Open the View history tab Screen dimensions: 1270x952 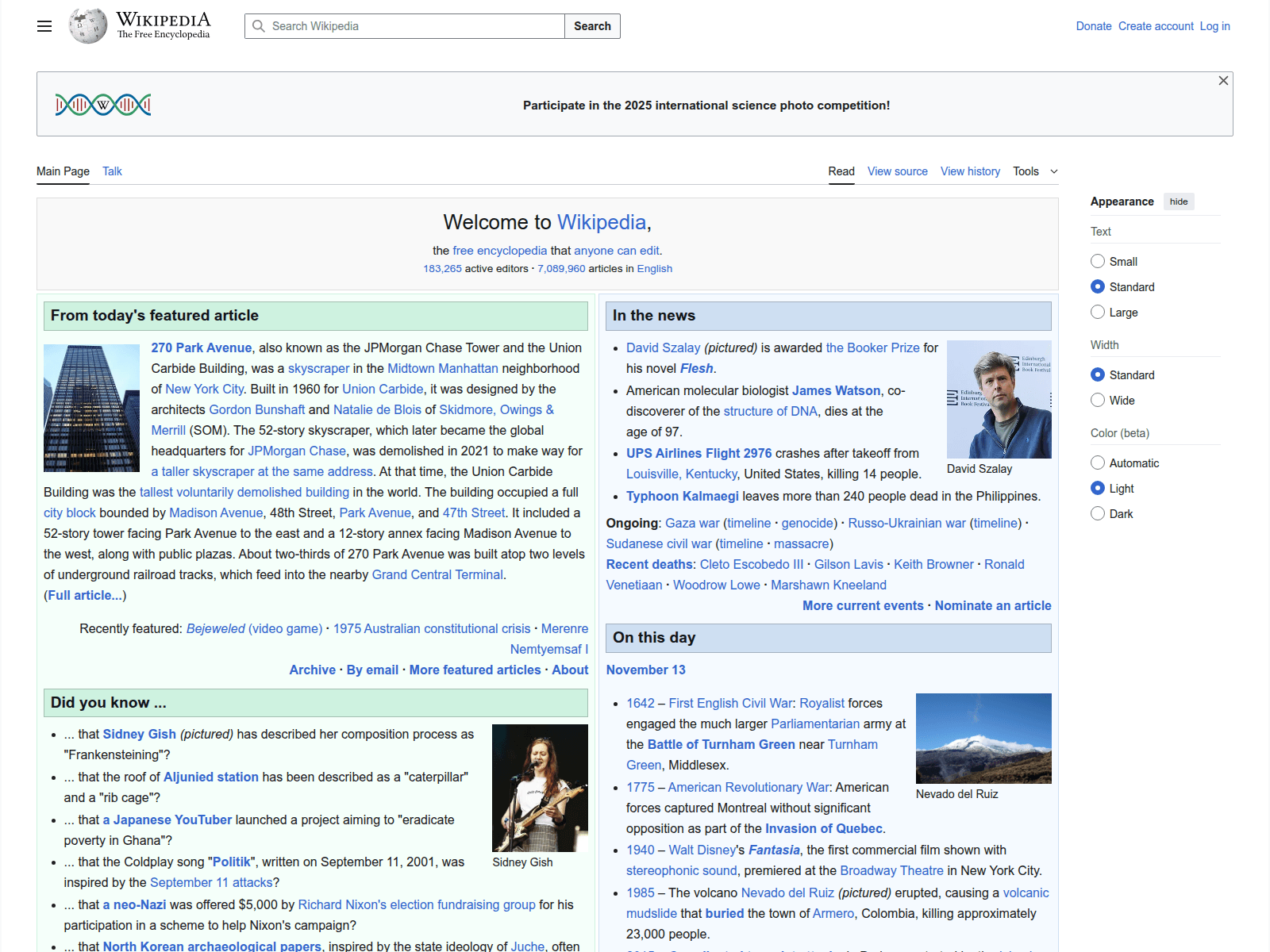click(x=970, y=171)
